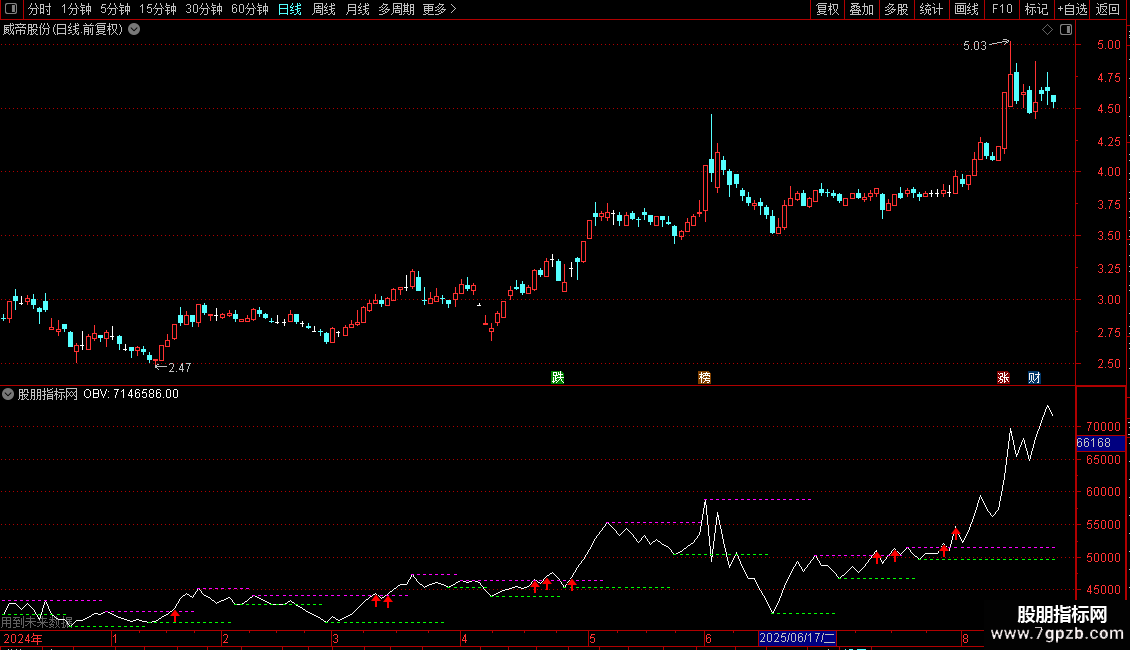Image resolution: width=1130 pixels, height=650 pixels.
Task: Click the OBV: 7146586.00 value text
Action: coord(131,394)
